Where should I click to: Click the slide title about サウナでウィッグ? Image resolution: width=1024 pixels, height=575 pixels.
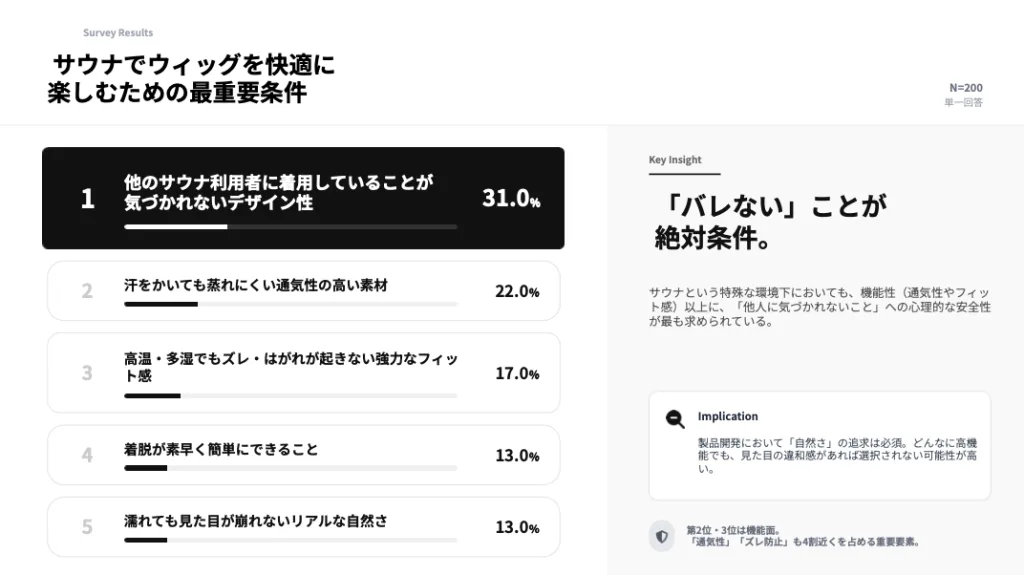click(191, 79)
